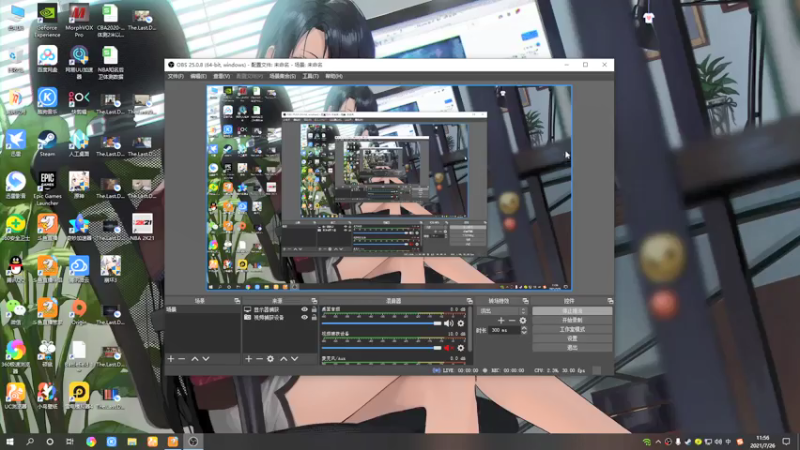The image size is (800, 450).
Task: Move source up in Sources panel
Action: click(284, 359)
